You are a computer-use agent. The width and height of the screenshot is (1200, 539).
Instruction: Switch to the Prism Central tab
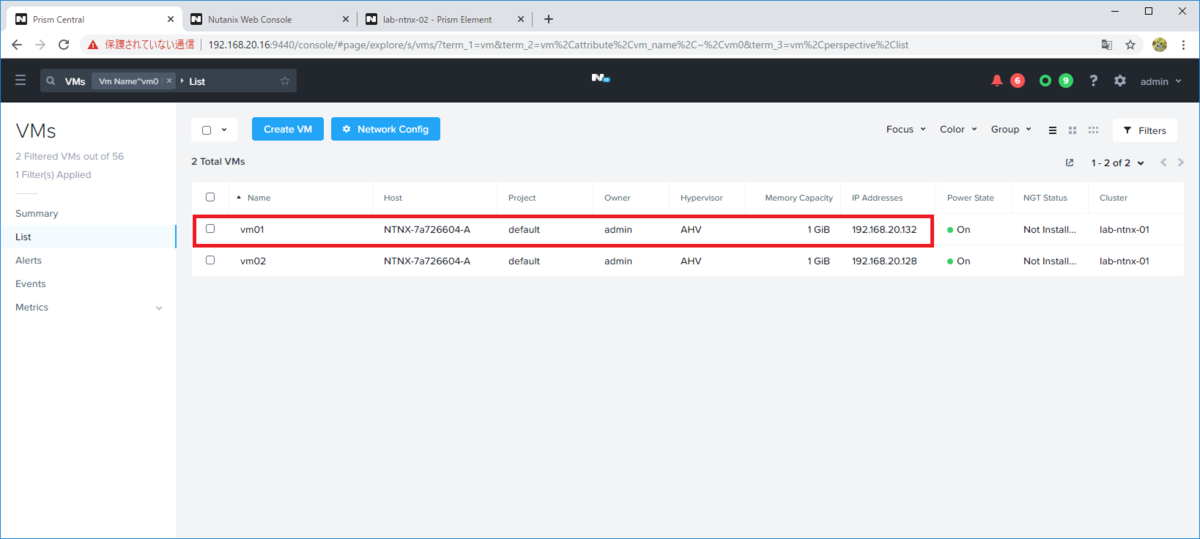(95, 19)
